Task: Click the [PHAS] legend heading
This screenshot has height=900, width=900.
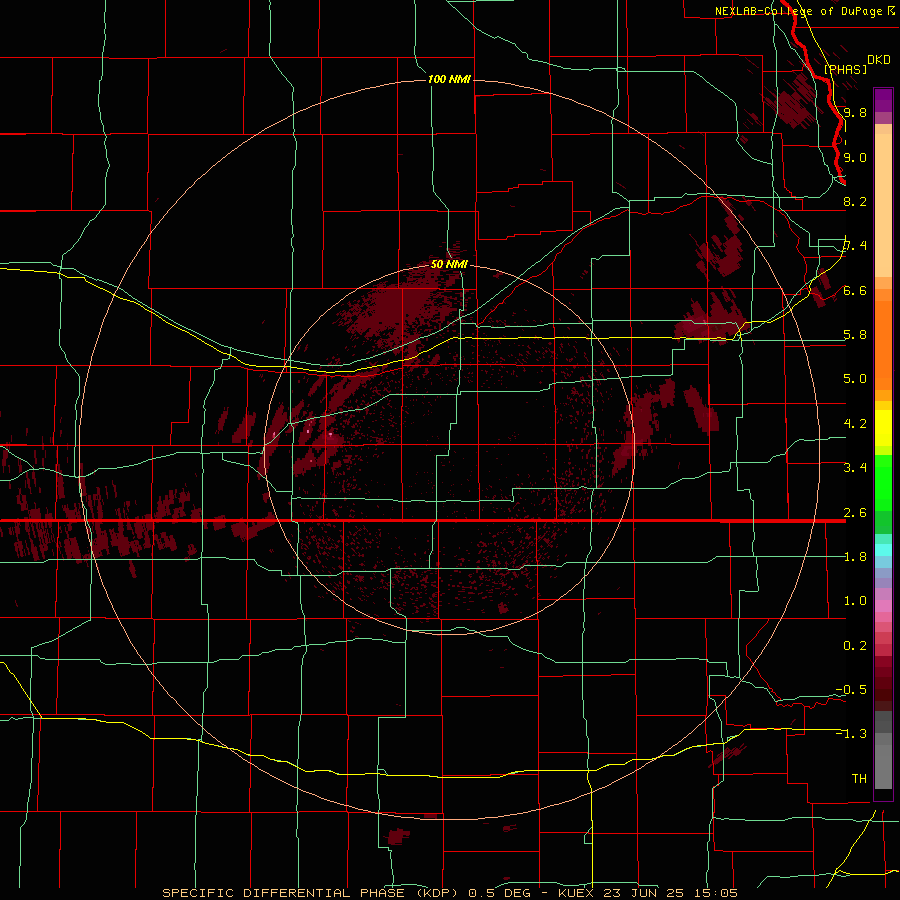Action: click(845, 69)
